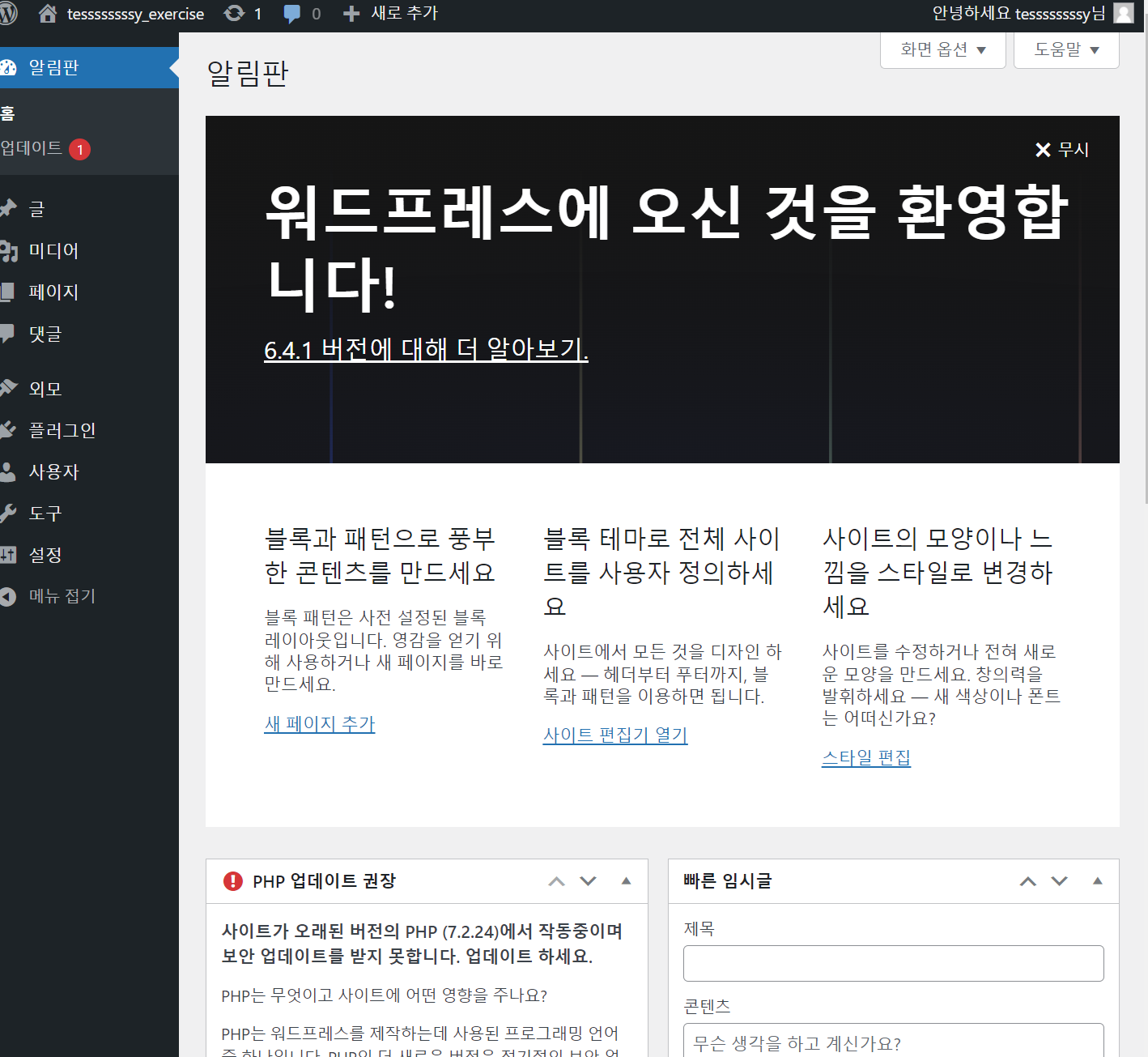Click 새 페이지 추가 link
The image size is (1148, 1057).
[x=320, y=724]
